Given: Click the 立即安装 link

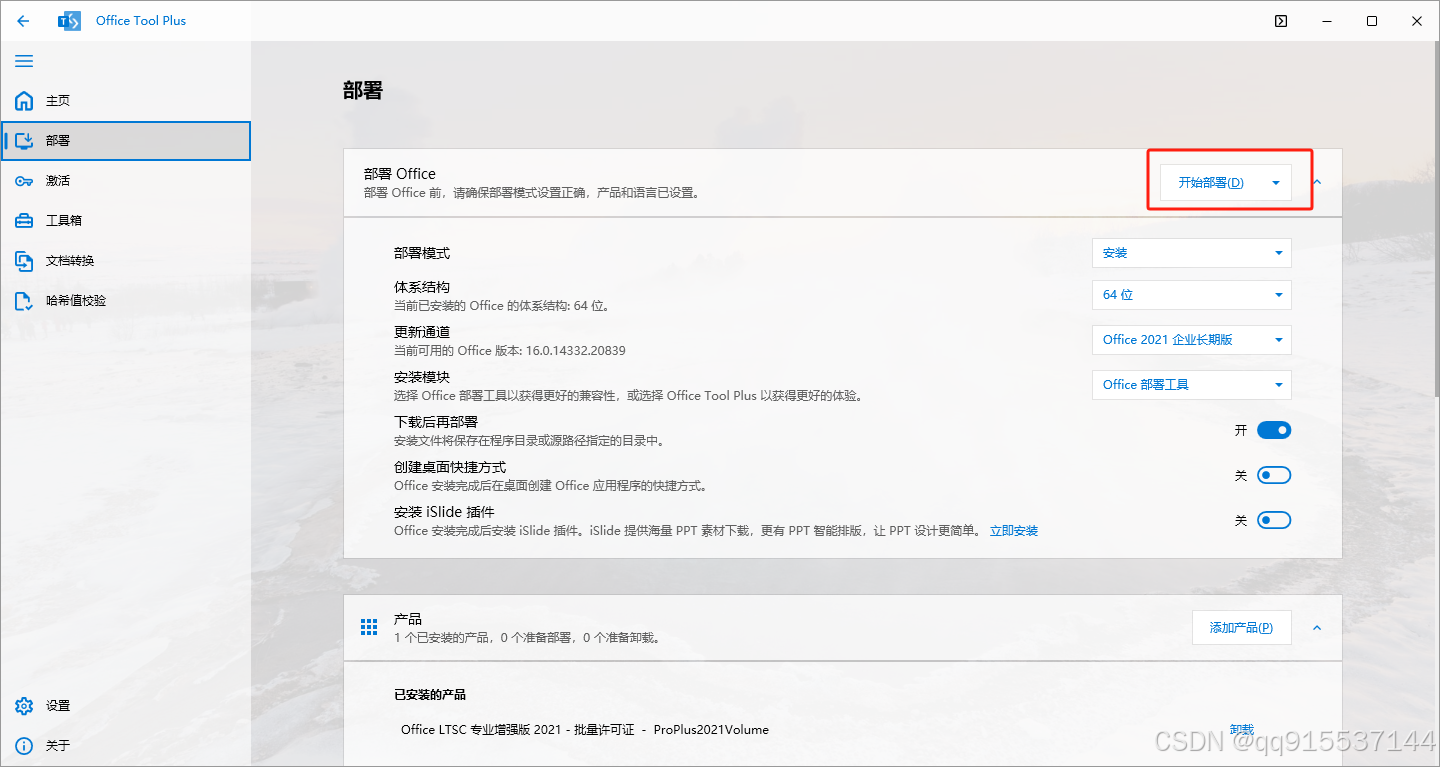Looking at the screenshot, I should pyautogui.click(x=1014, y=531).
